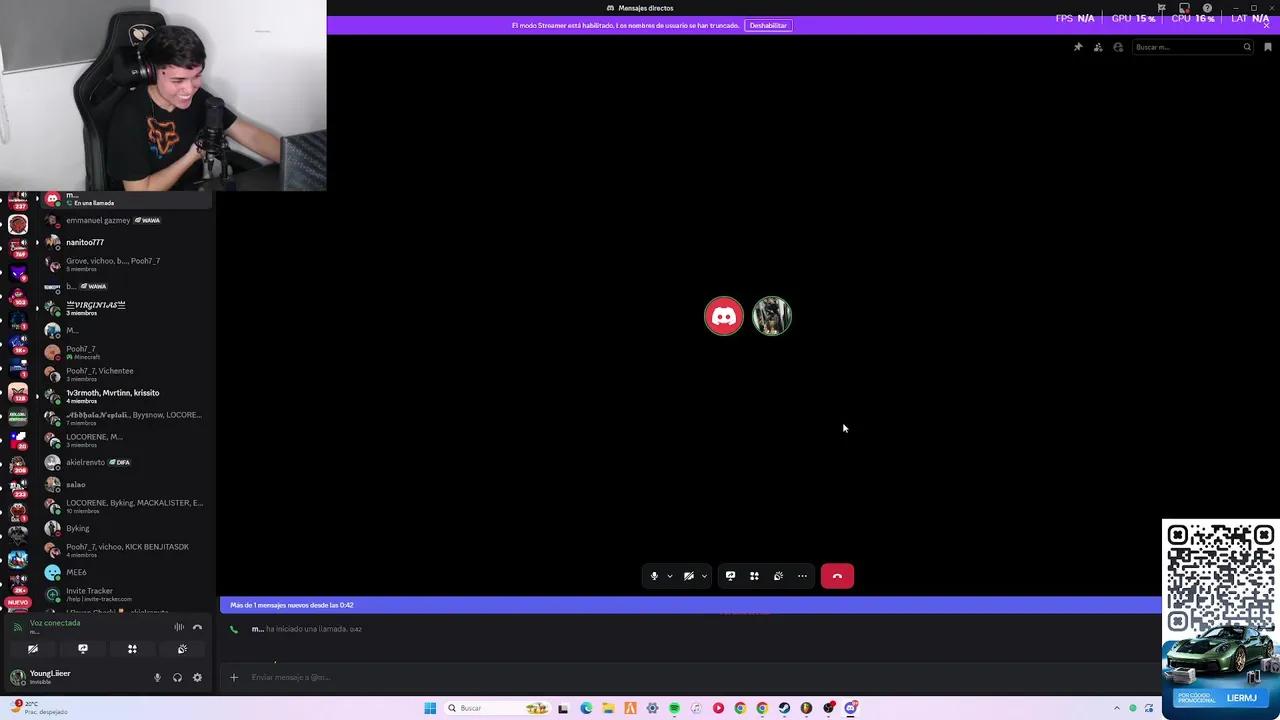Open user settings with the gear icon
The height and width of the screenshot is (720, 1280).
click(x=197, y=677)
